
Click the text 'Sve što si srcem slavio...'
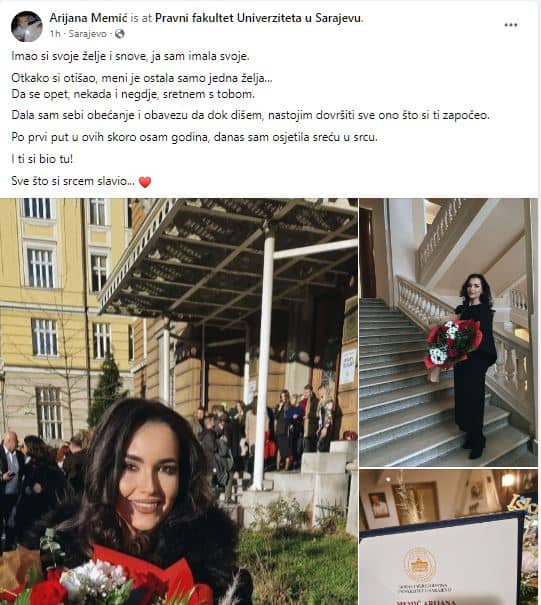pyautogui.click(x=73, y=181)
